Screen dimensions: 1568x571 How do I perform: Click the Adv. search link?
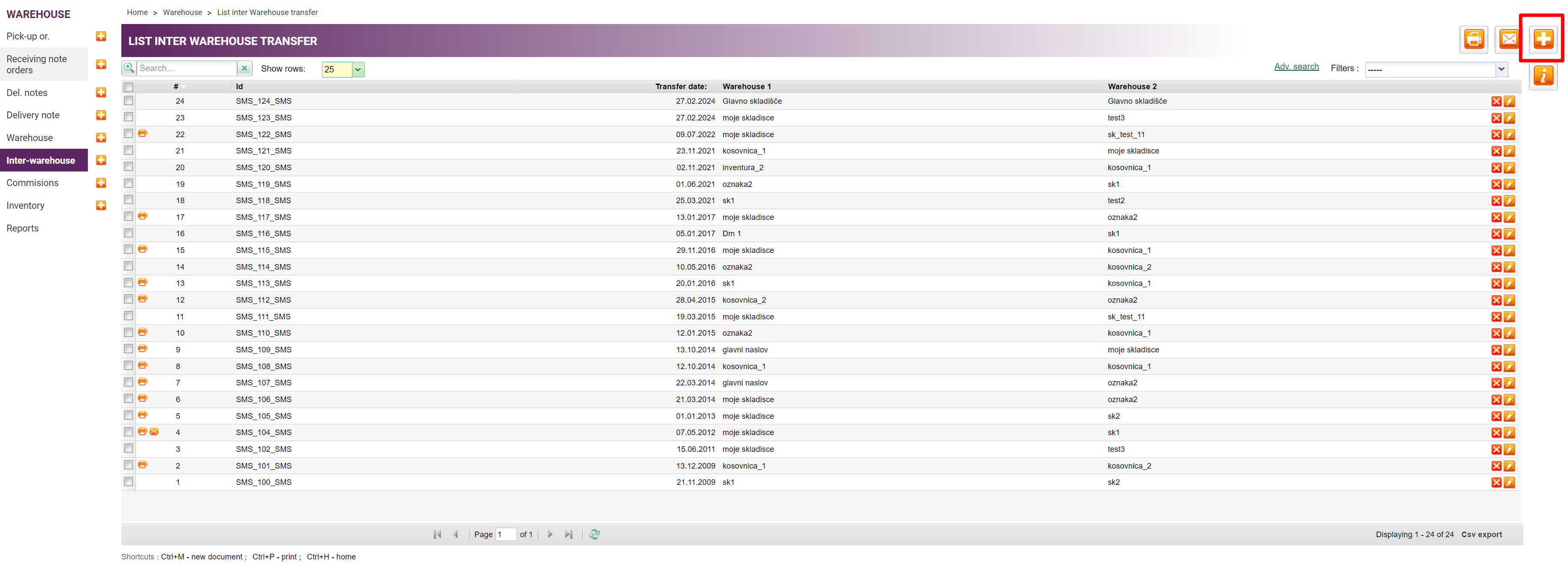coord(1296,67)
